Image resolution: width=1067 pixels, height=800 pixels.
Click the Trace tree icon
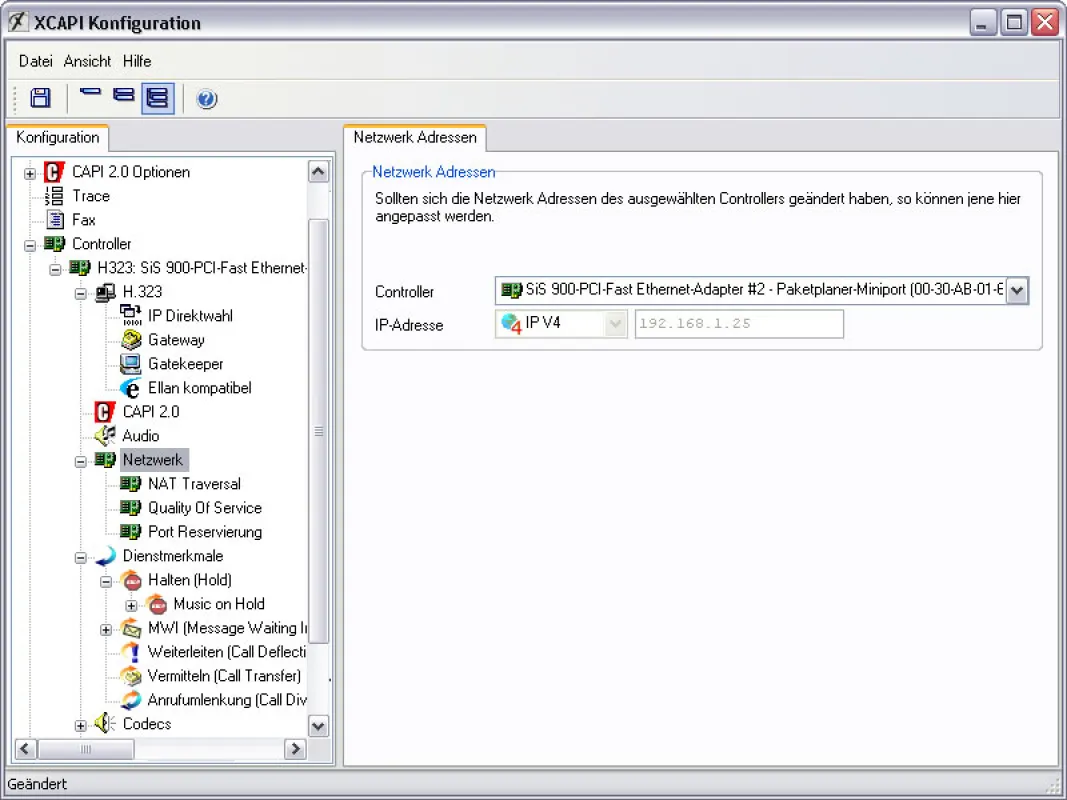click(54, 196)
